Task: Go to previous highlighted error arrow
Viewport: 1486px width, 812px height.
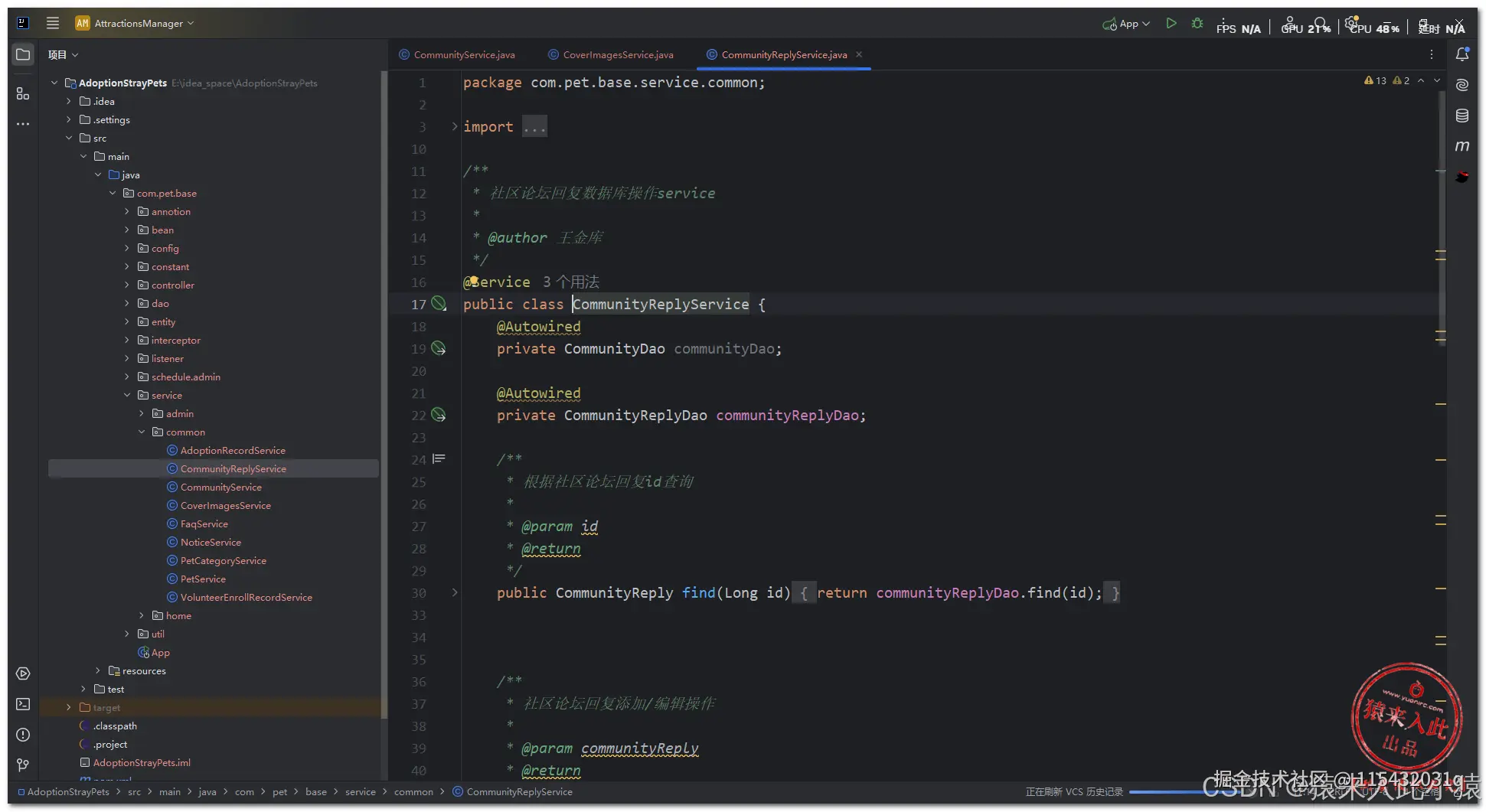Action: [x=1421, y=80]
